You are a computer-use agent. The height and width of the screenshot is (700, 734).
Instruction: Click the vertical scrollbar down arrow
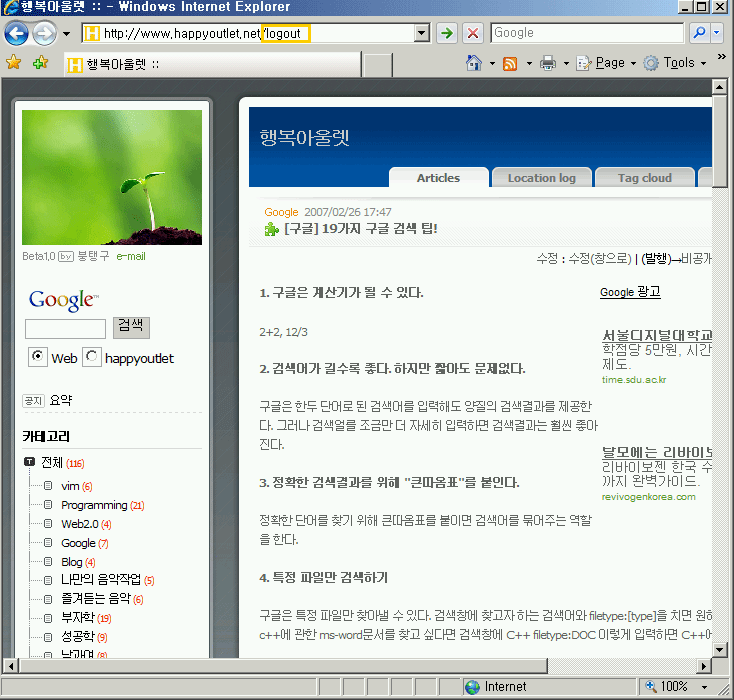click(x=719, y=649)
